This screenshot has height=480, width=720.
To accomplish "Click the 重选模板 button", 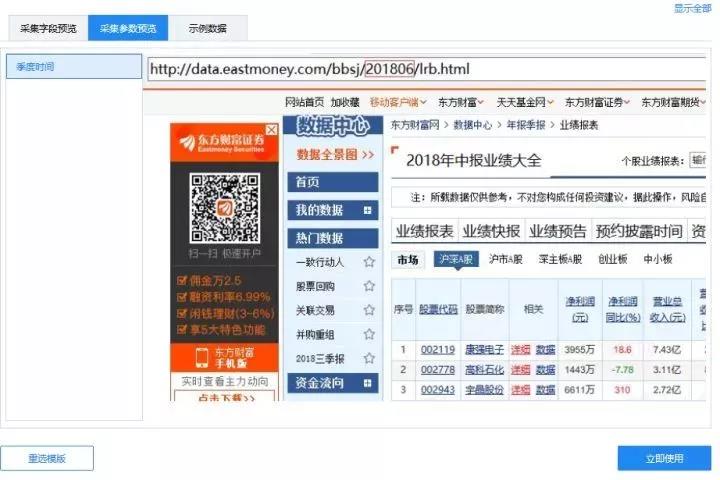I will click(47, 458).
